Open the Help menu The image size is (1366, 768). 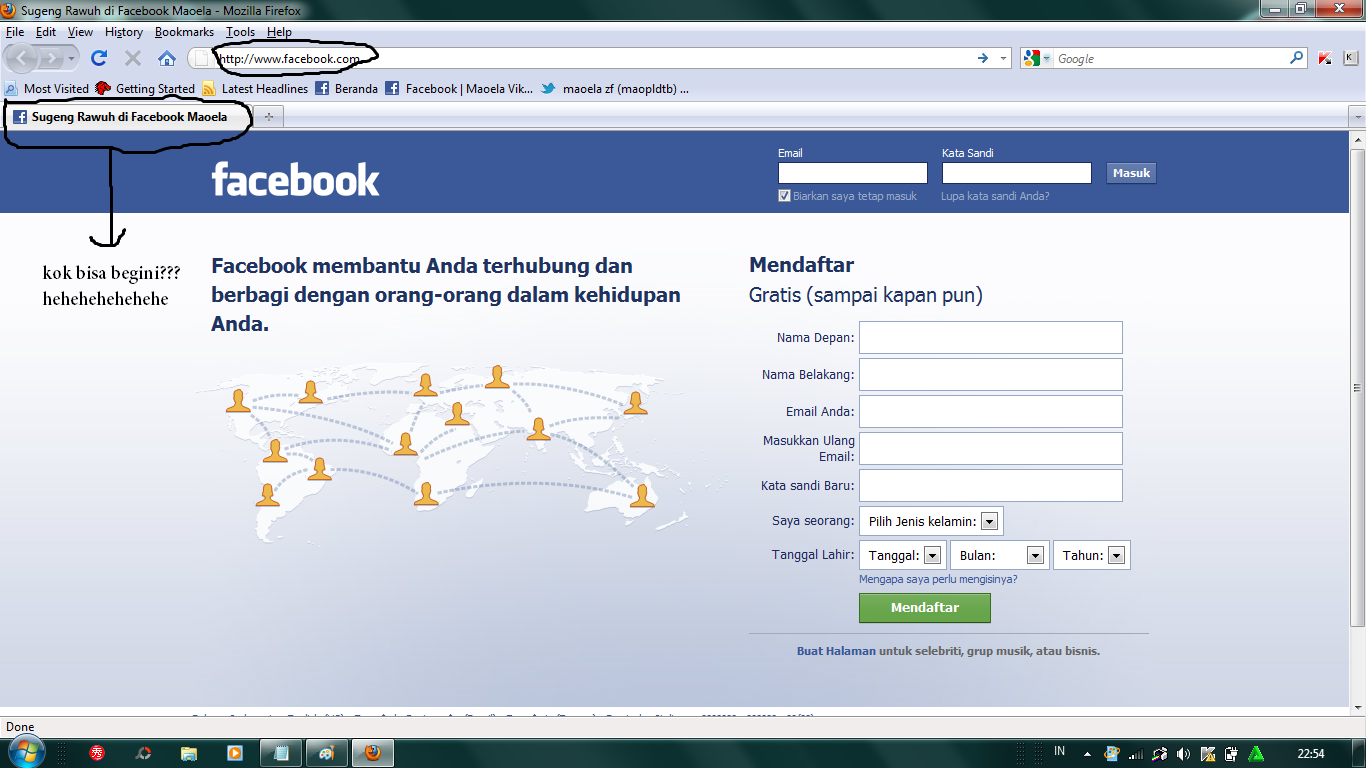pos(279,32)
